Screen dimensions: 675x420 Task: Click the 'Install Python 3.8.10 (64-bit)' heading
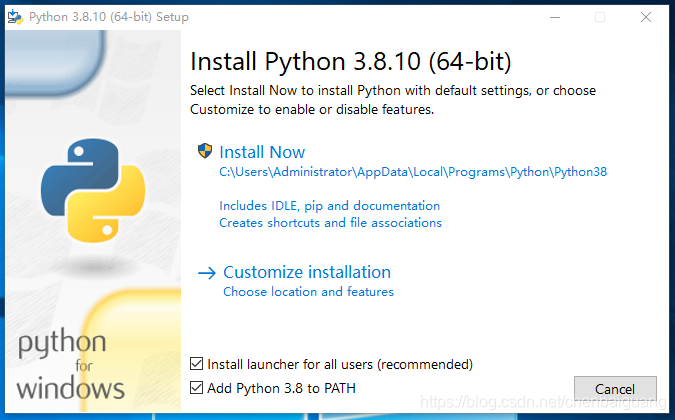[x=350, y=61]
